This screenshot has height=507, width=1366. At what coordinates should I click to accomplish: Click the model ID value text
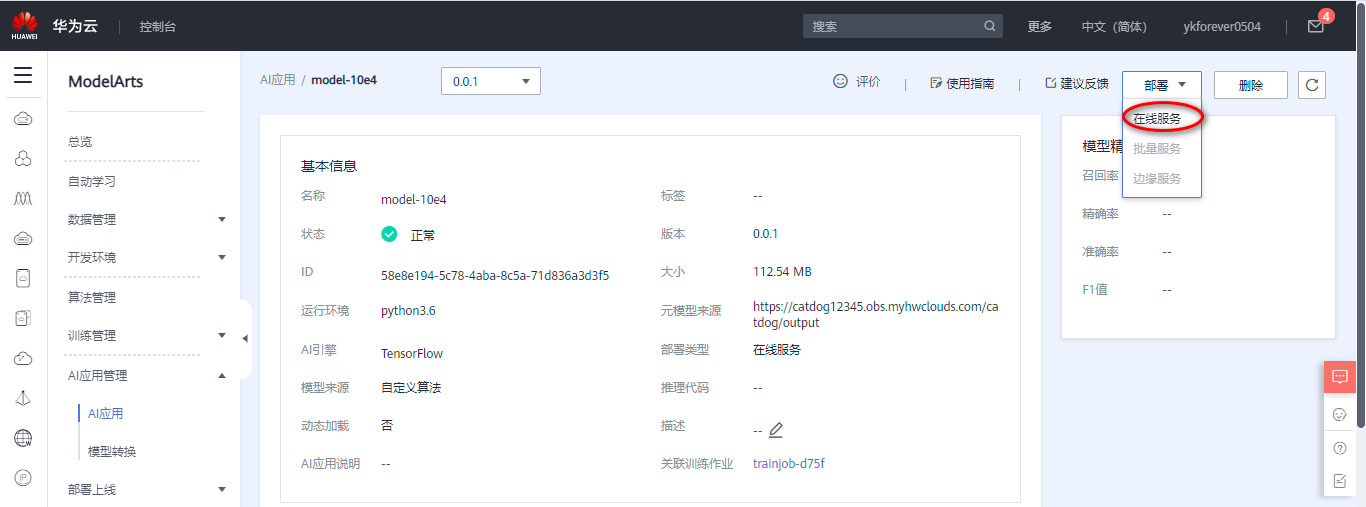[495, 275]
